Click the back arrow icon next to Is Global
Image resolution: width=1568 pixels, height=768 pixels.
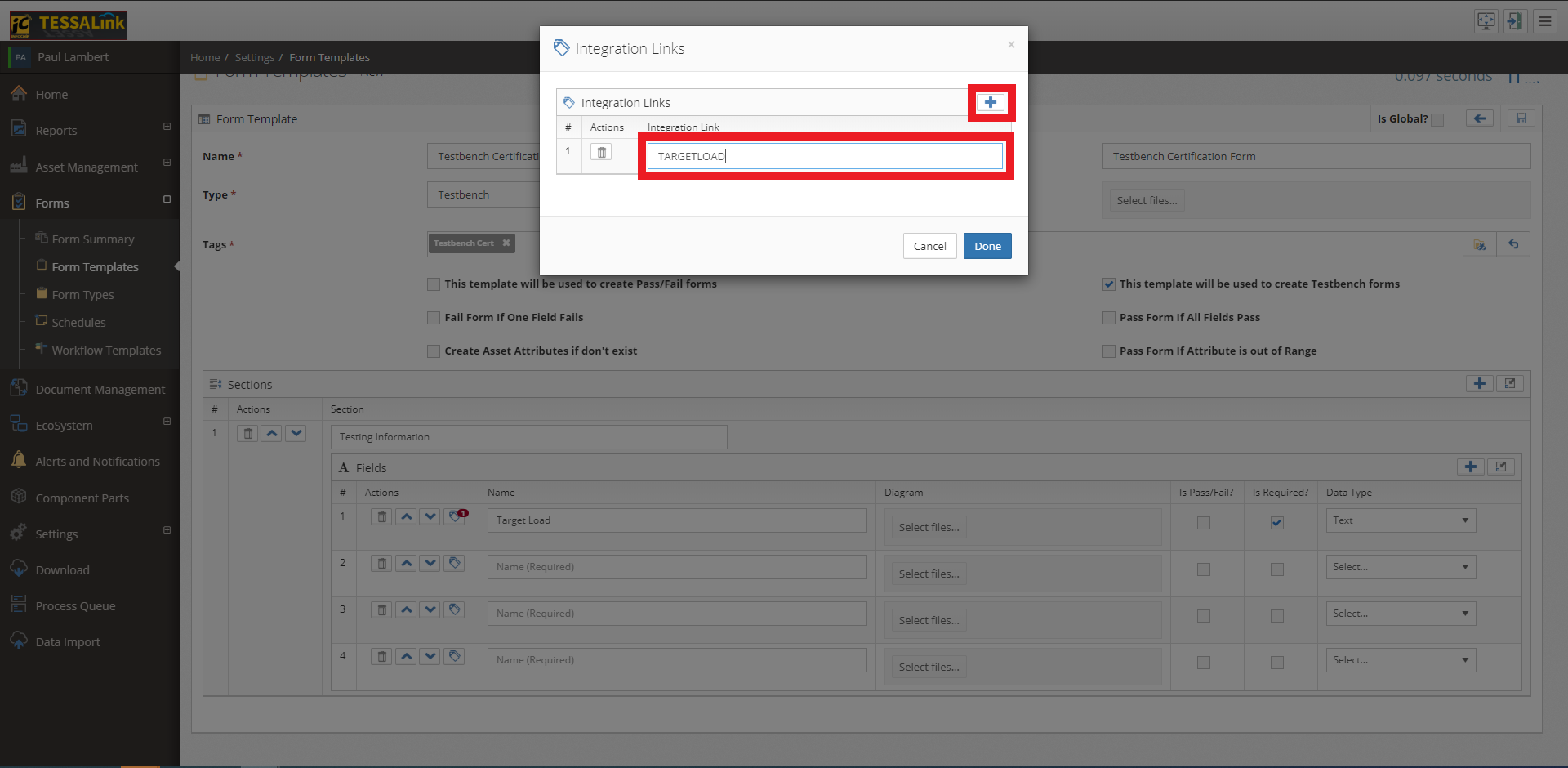(1479, 118)
